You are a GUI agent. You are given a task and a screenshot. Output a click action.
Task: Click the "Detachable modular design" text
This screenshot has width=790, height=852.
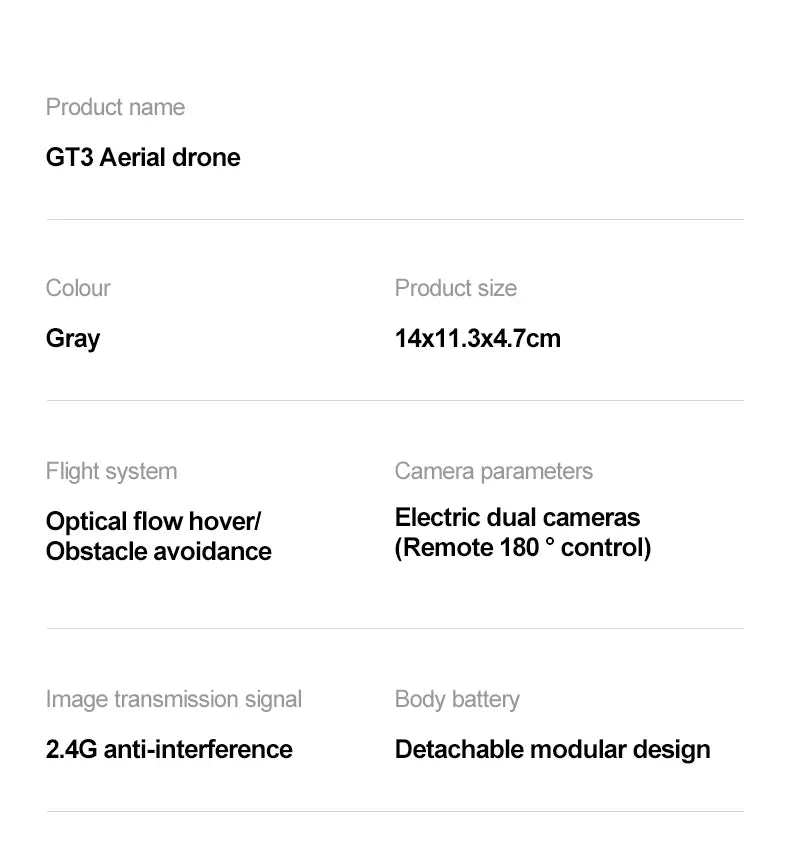pos(552,749)
